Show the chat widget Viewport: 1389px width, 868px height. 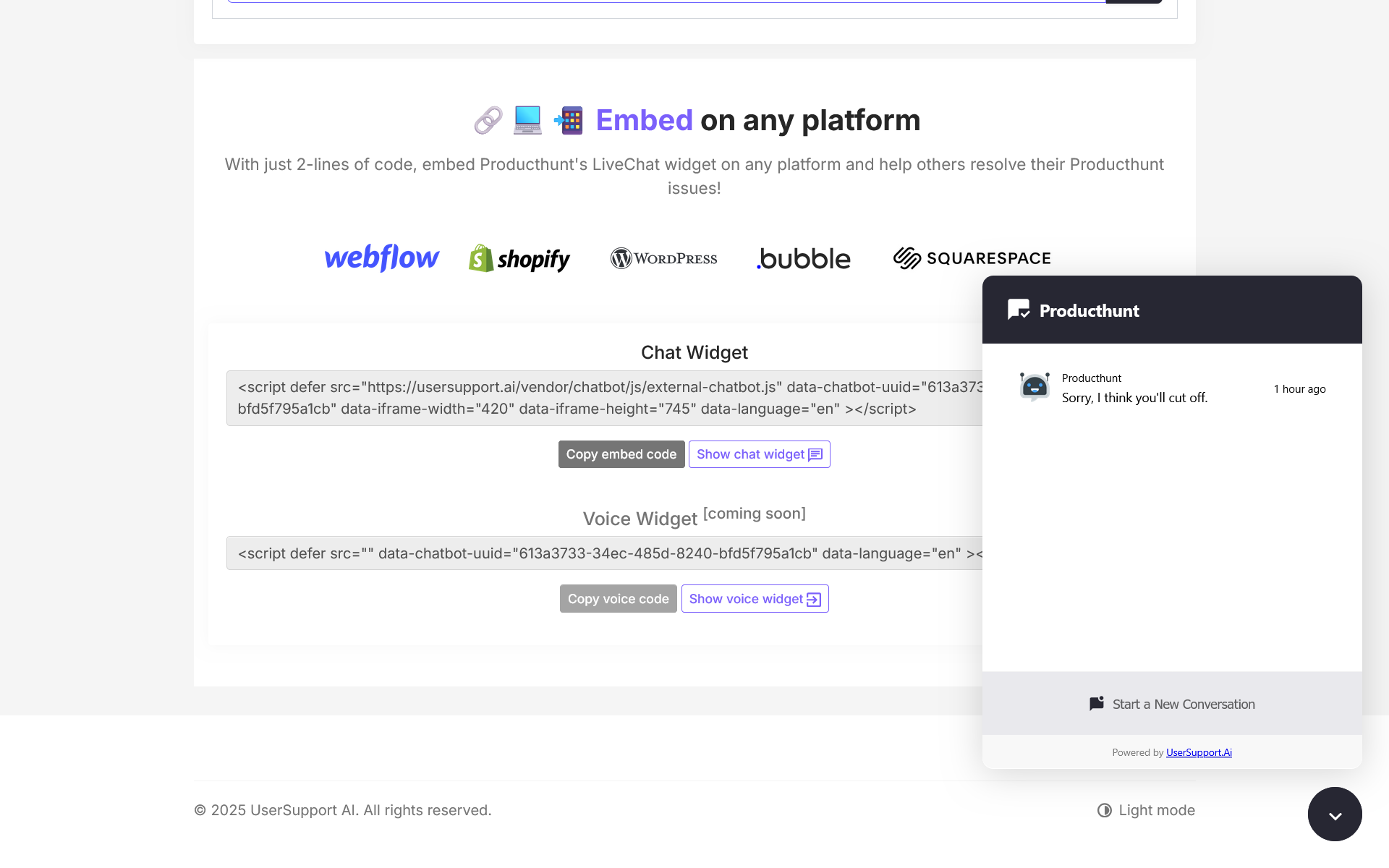[x=759, y=454]
